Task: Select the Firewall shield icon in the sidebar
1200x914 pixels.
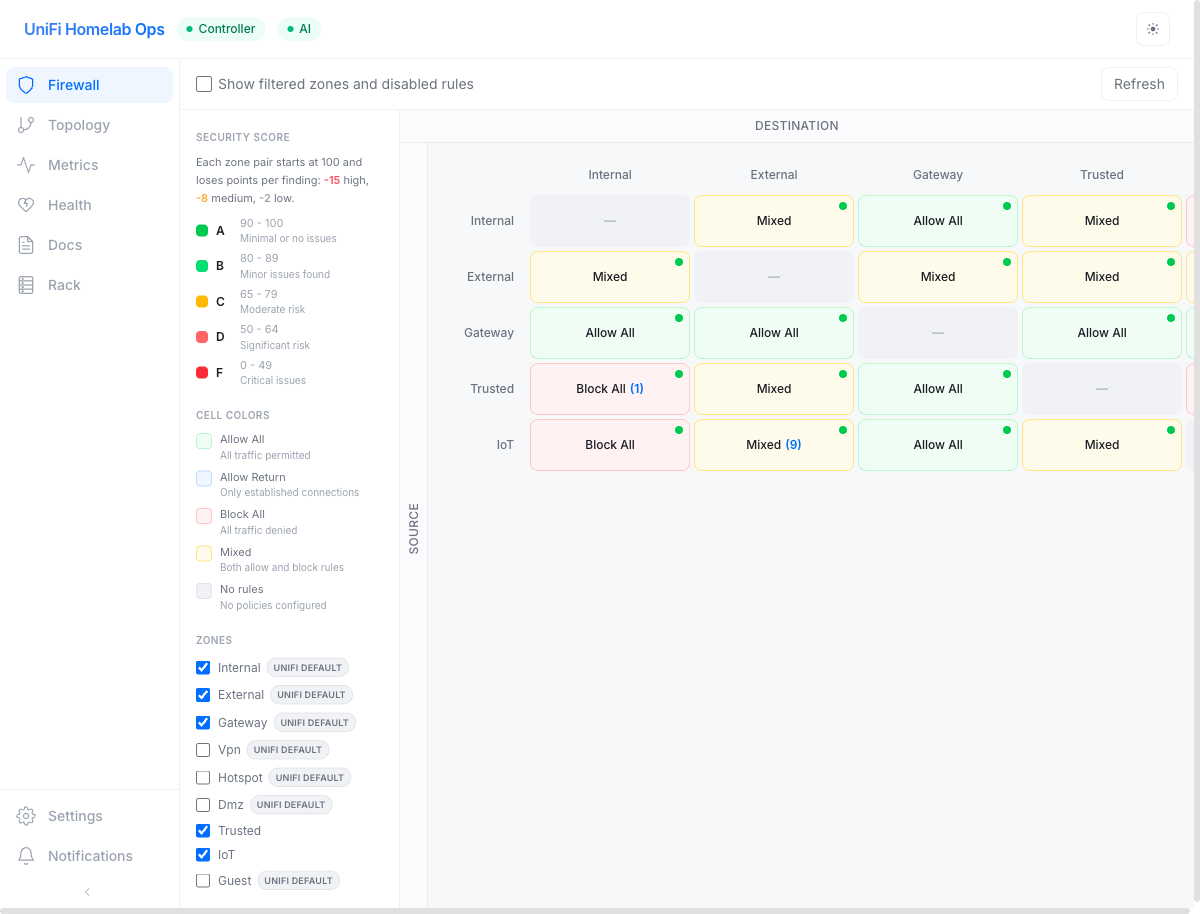Action: click(x=25, y=85)
